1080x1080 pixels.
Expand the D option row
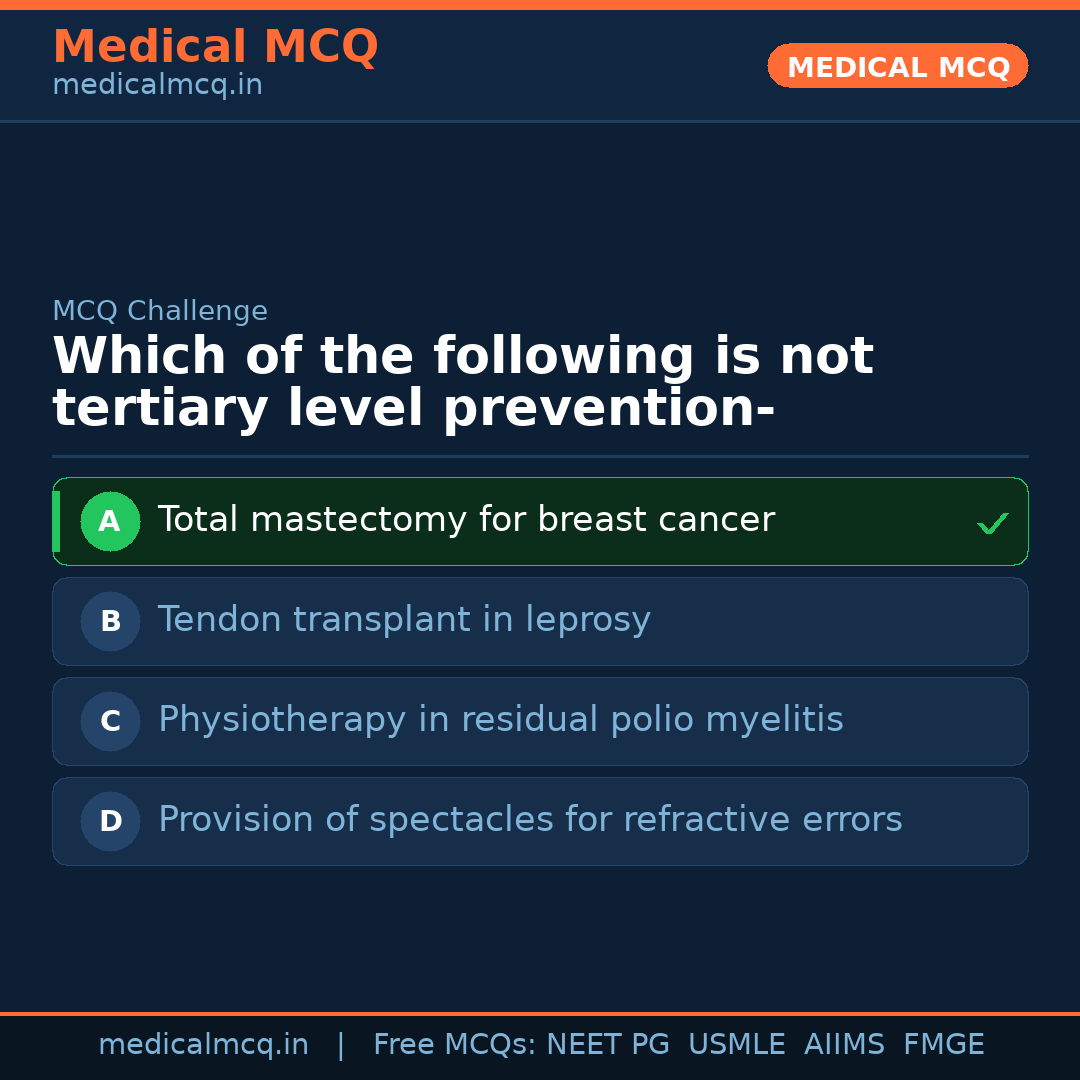(540, 821)
